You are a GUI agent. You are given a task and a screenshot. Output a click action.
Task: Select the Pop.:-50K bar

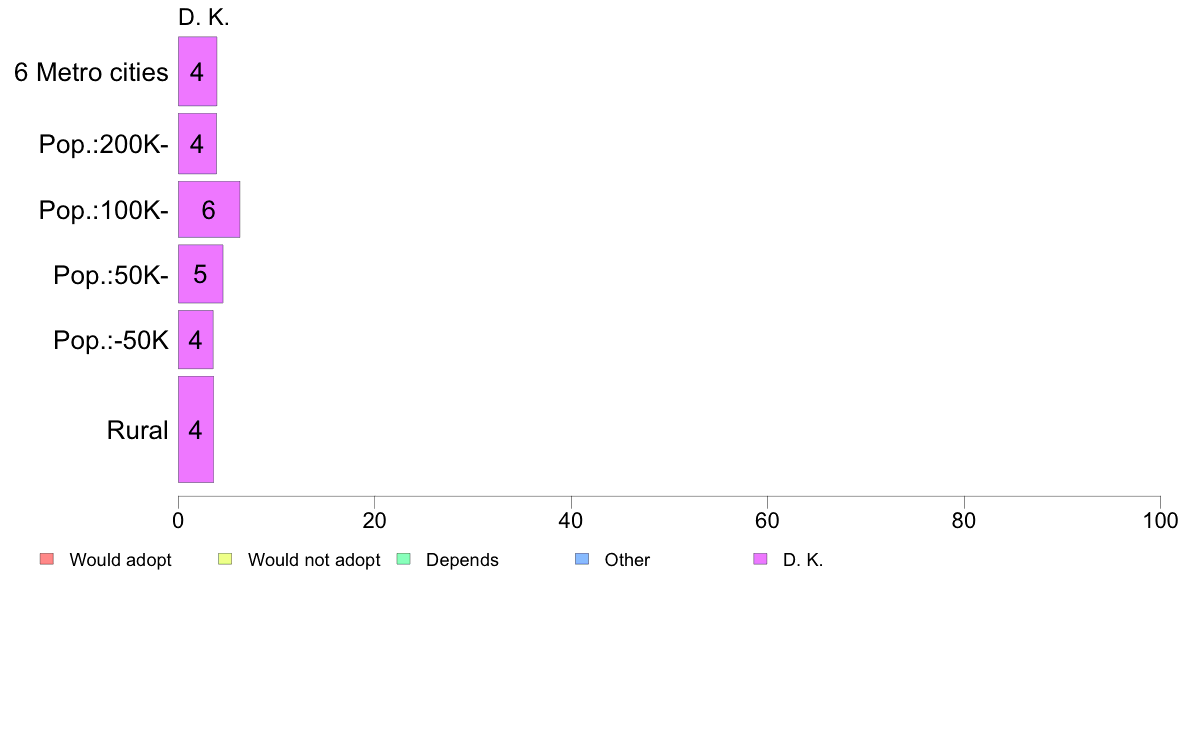click(196, 340)
